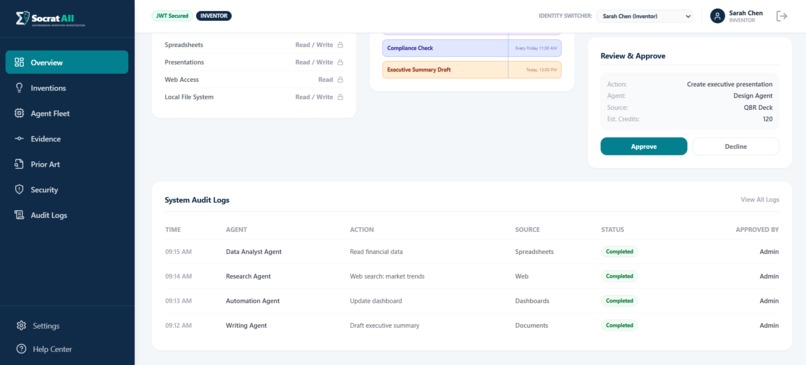Open the Overview menu item

click(x=67, y=62)
